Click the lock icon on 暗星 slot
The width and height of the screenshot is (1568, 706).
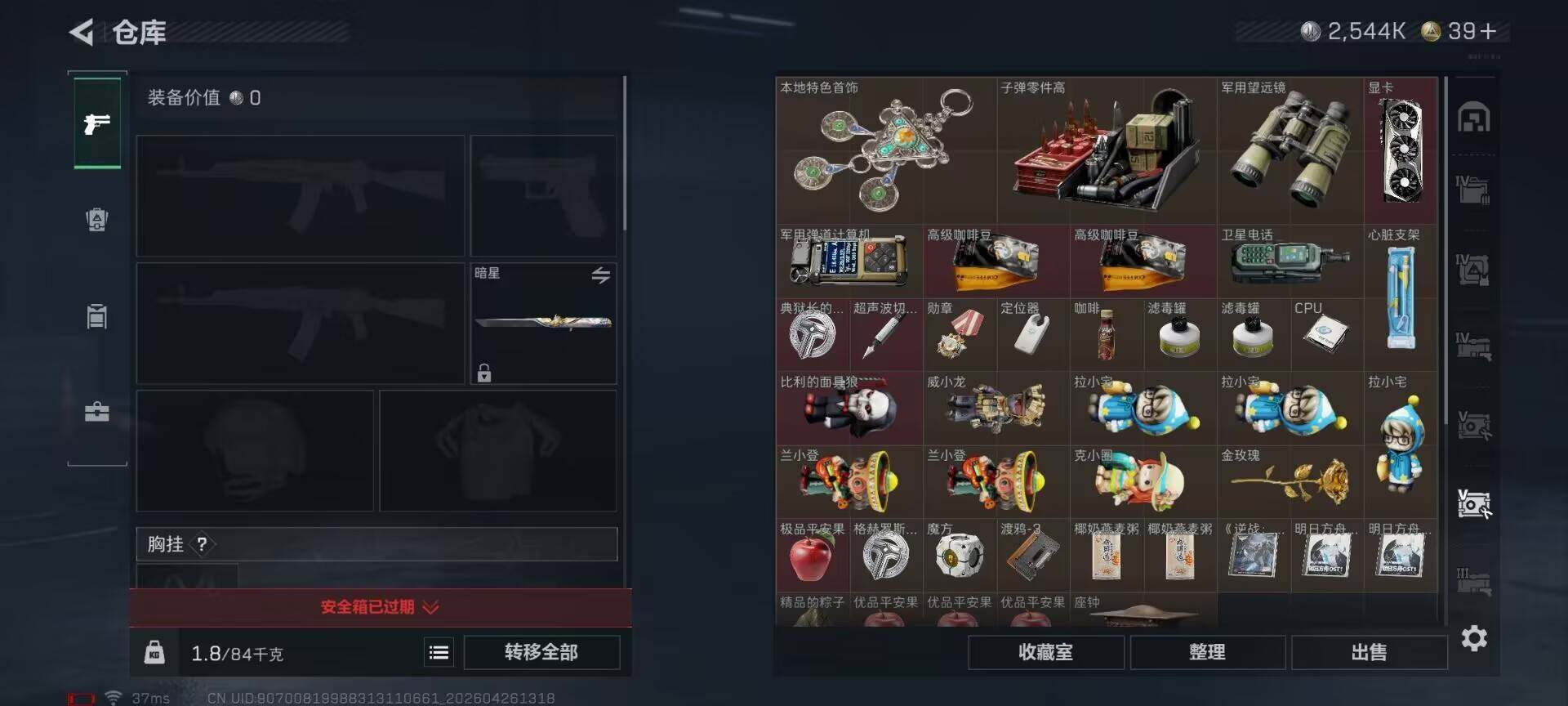click(484, 373)
